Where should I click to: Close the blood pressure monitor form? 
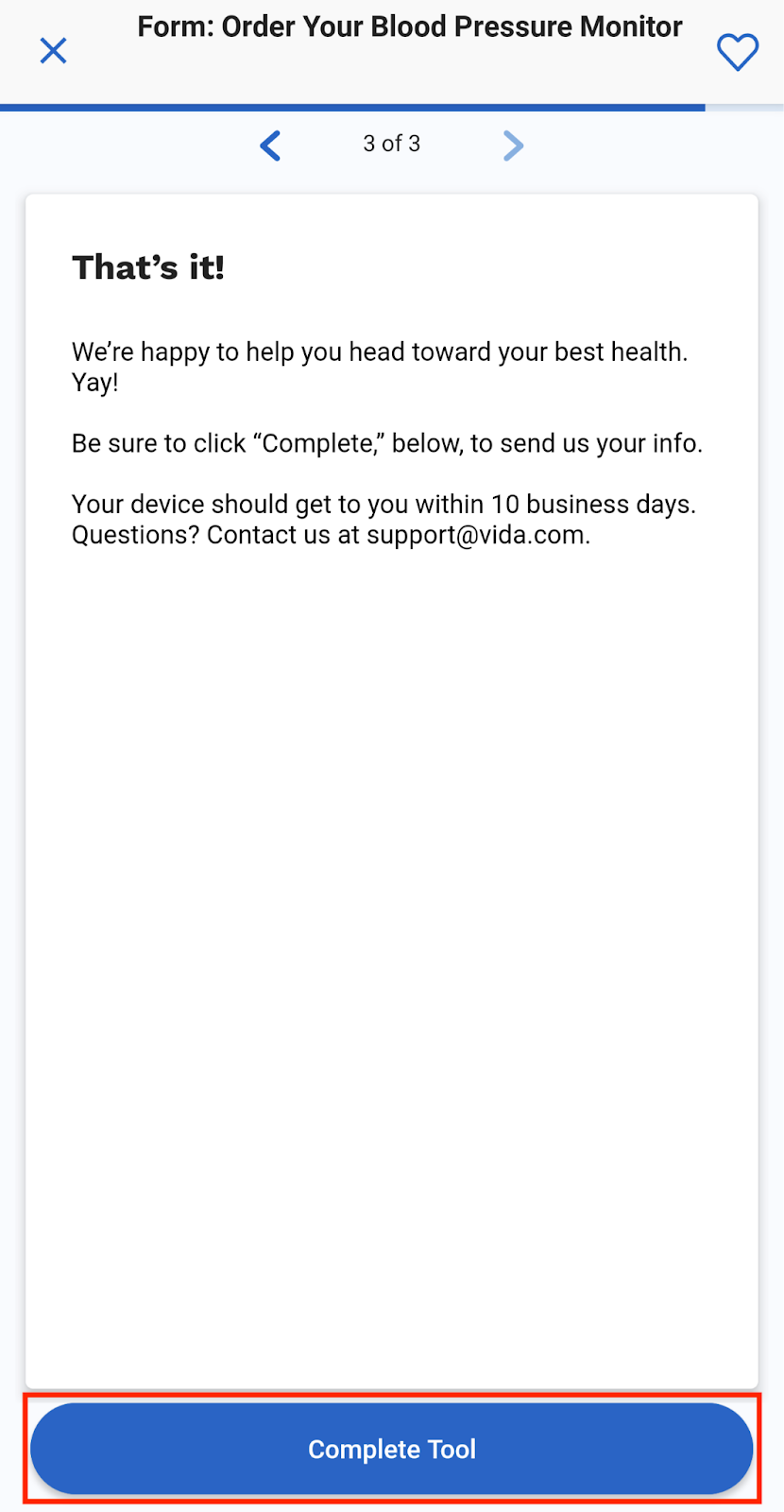click(54, 51)
